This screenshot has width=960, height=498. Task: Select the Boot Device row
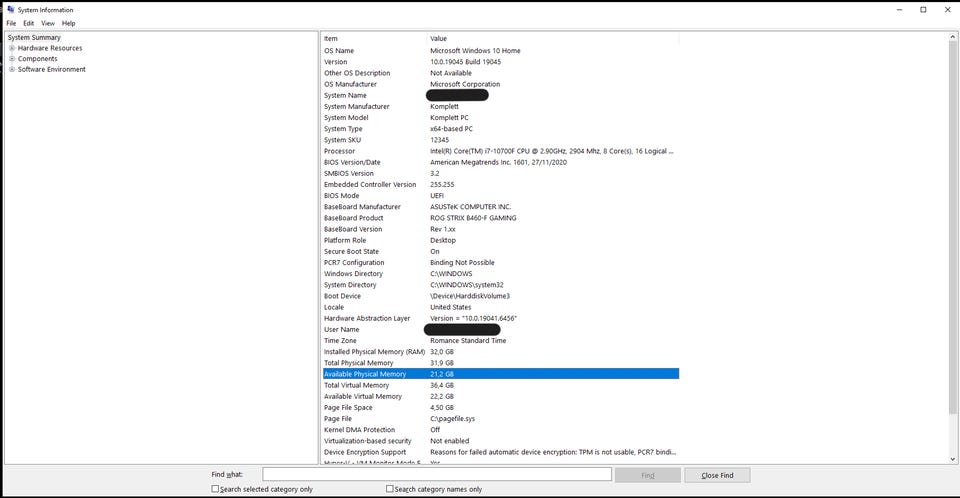[501, 296]
